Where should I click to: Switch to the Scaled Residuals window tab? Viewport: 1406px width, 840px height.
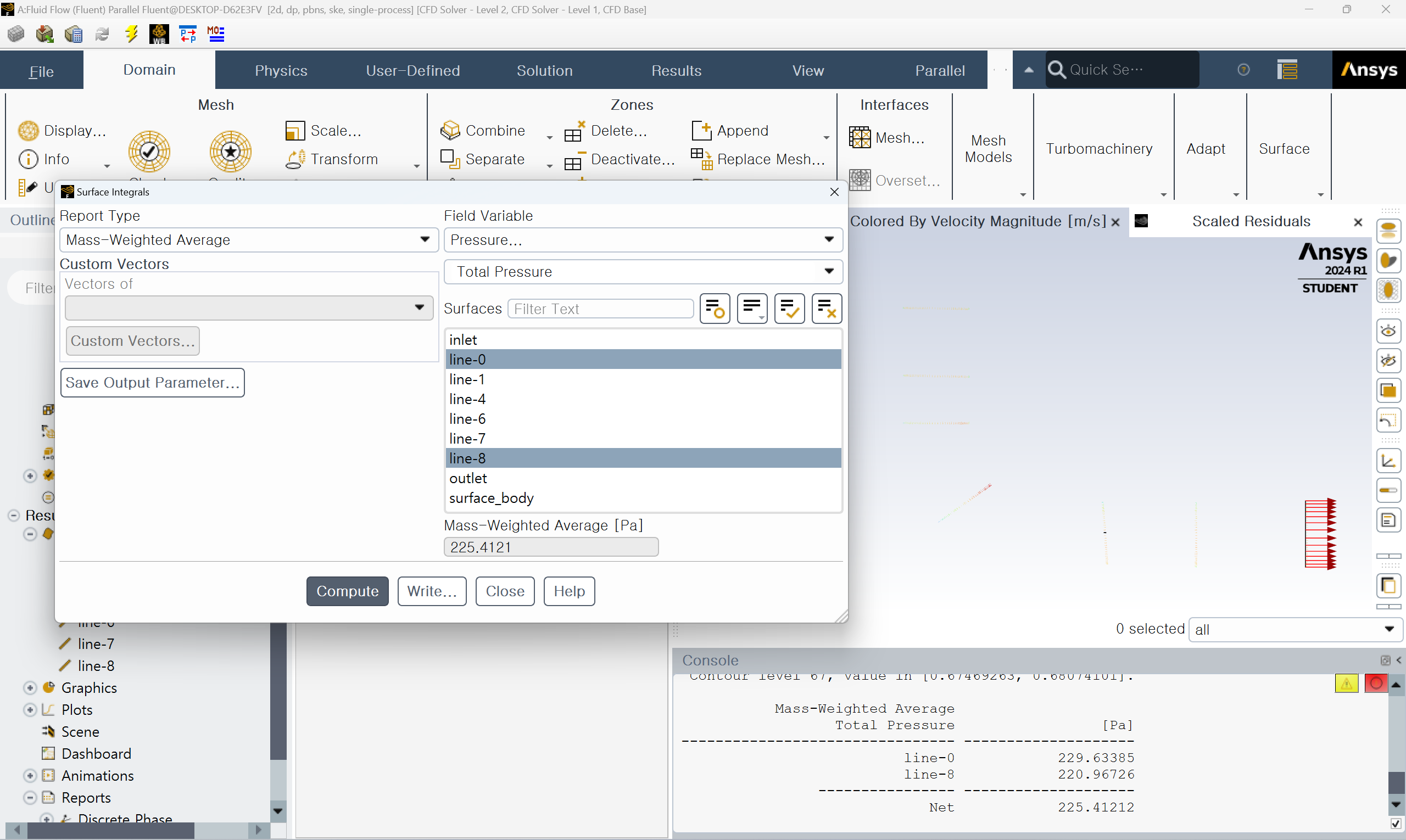point(1251,221)
